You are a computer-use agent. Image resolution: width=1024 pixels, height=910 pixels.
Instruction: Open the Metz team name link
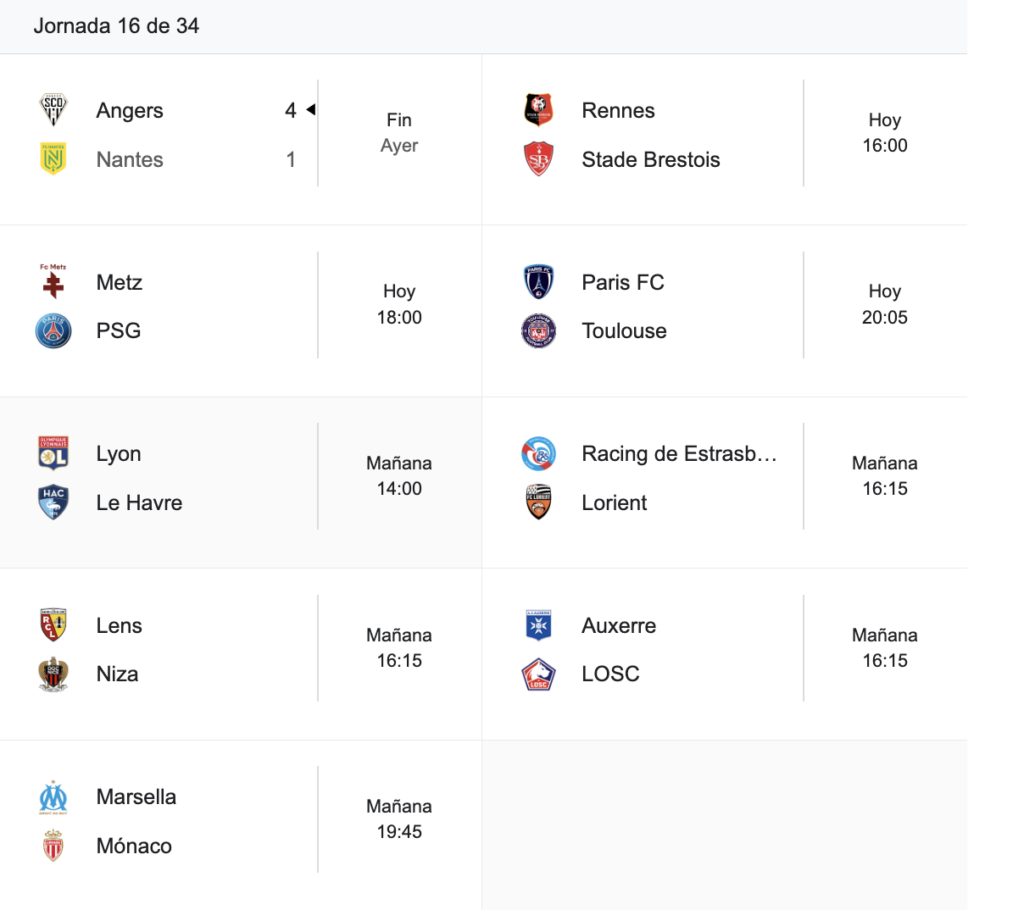click(119, 282)
